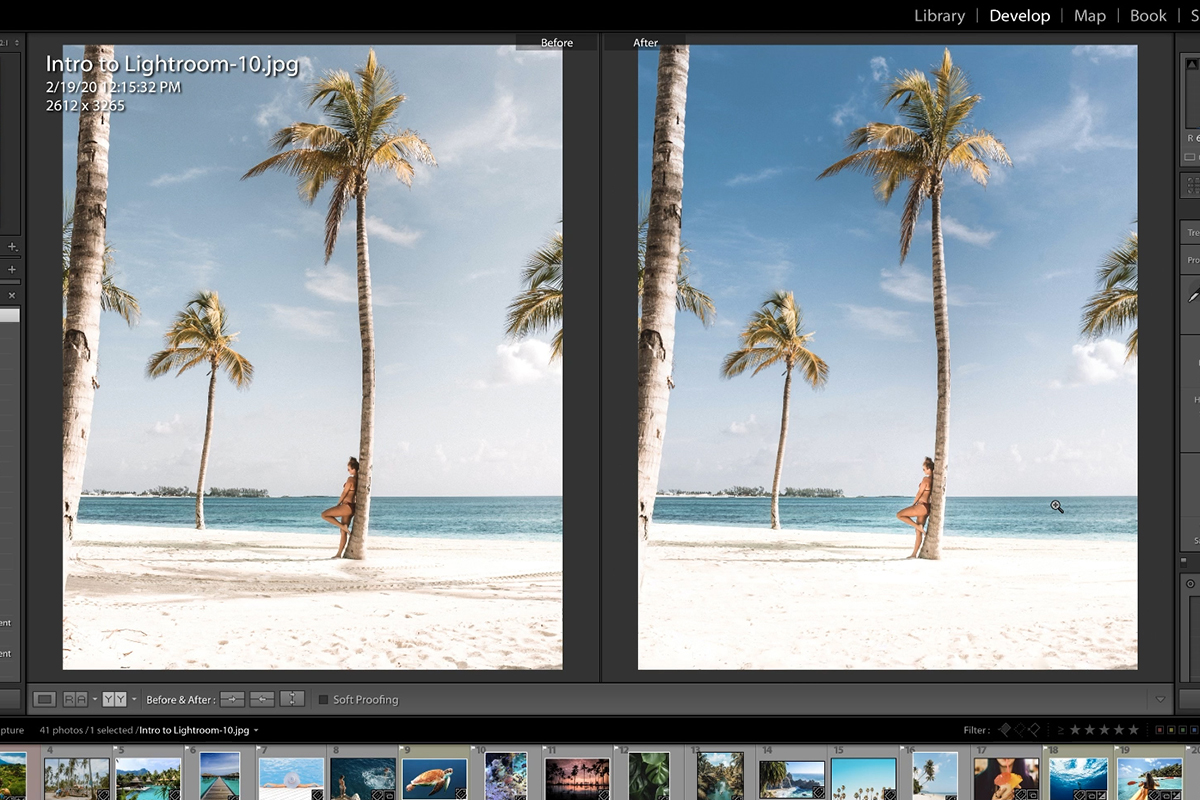This screenshot has height=800, width=1200.
Task: Open the Map module
Action: click(x=1089, y=16)
